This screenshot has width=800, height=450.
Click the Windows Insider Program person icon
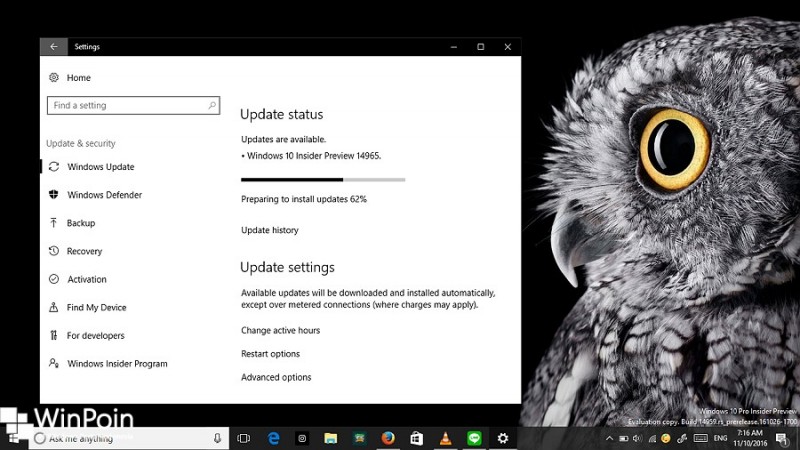coord(54,363)
